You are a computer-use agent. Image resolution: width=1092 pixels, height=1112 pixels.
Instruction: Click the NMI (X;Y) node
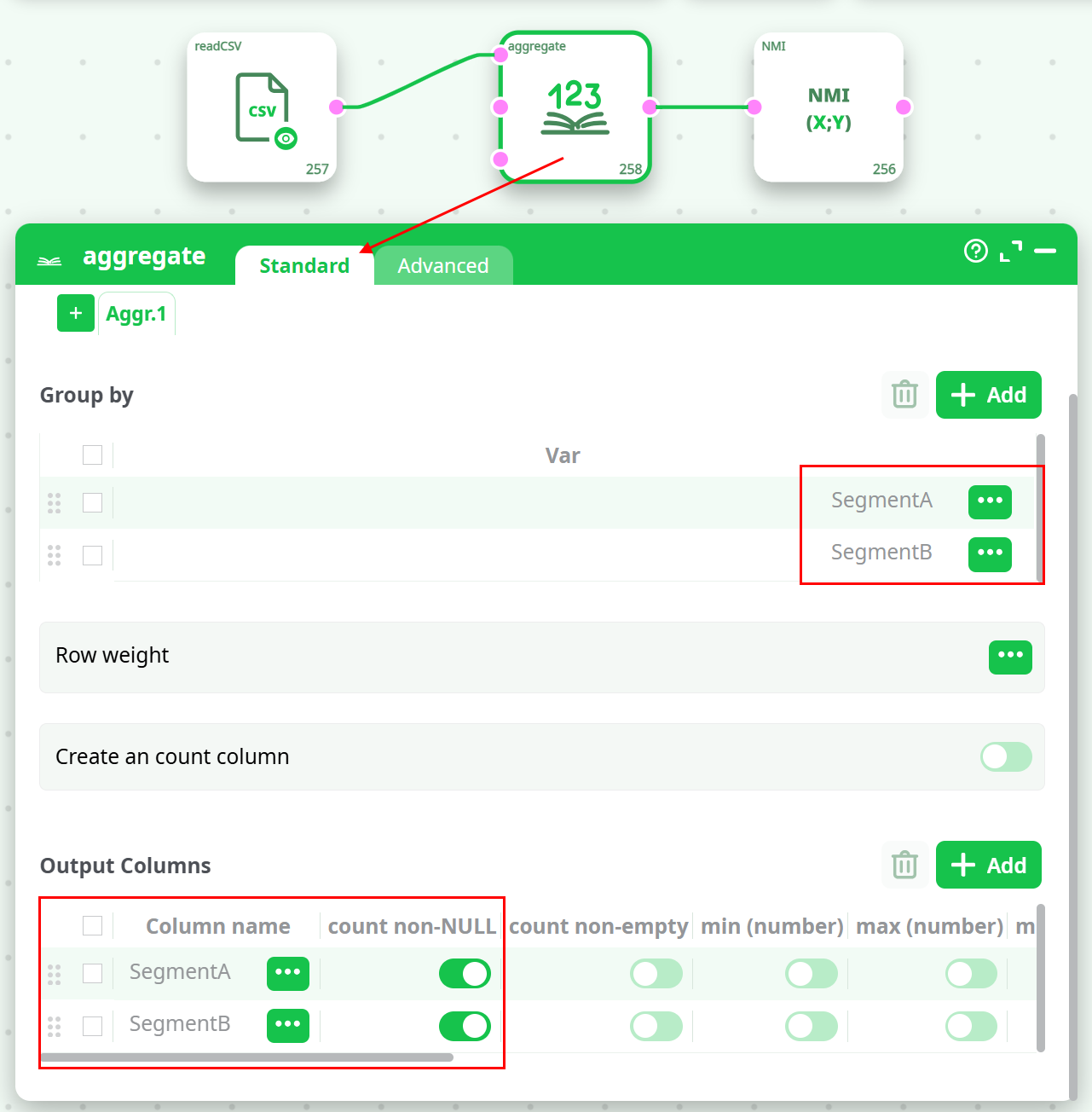click(x=828, y=108)
